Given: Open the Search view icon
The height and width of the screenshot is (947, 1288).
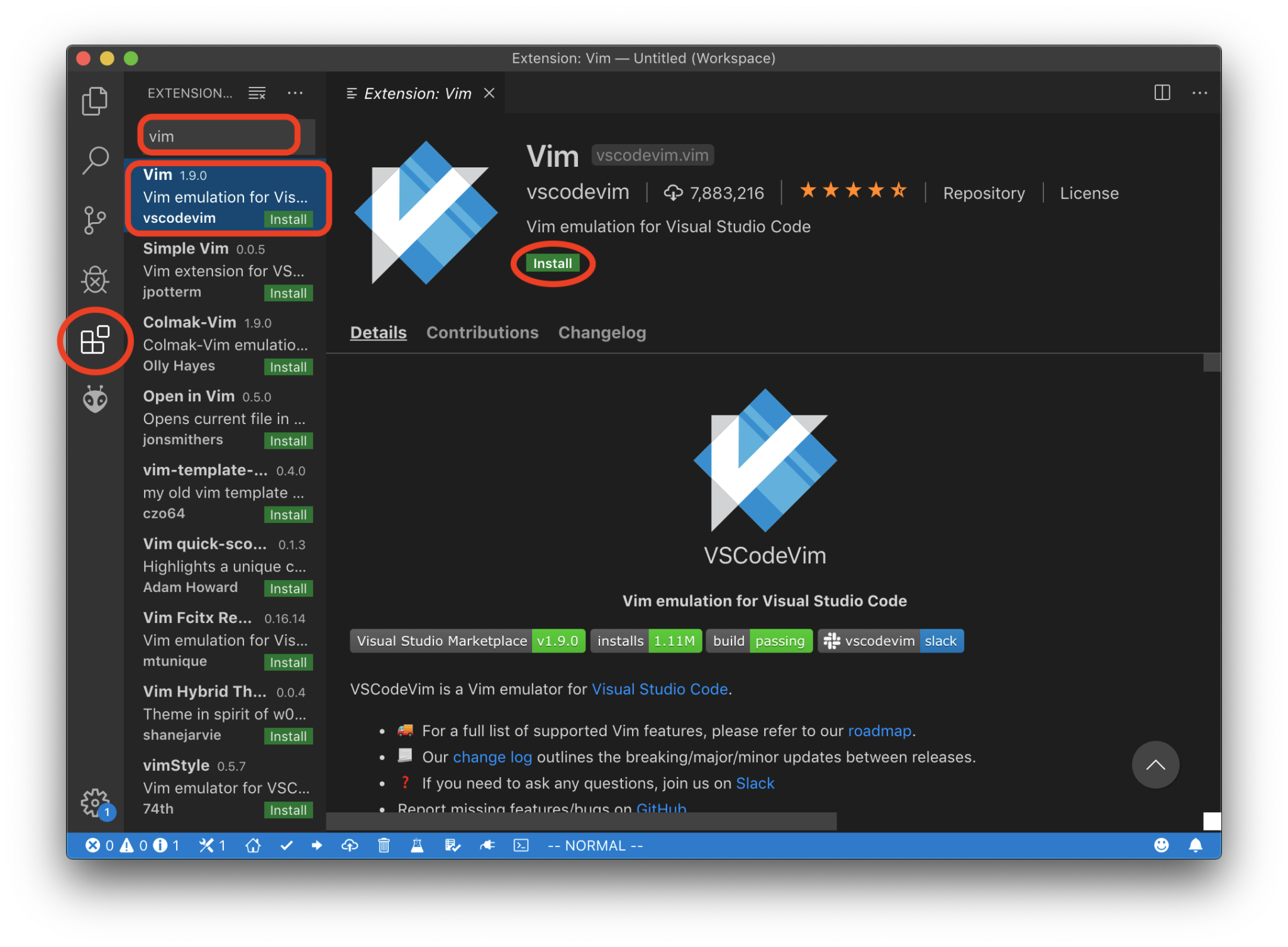Looking at the screenshot, I should pos(95,161).
